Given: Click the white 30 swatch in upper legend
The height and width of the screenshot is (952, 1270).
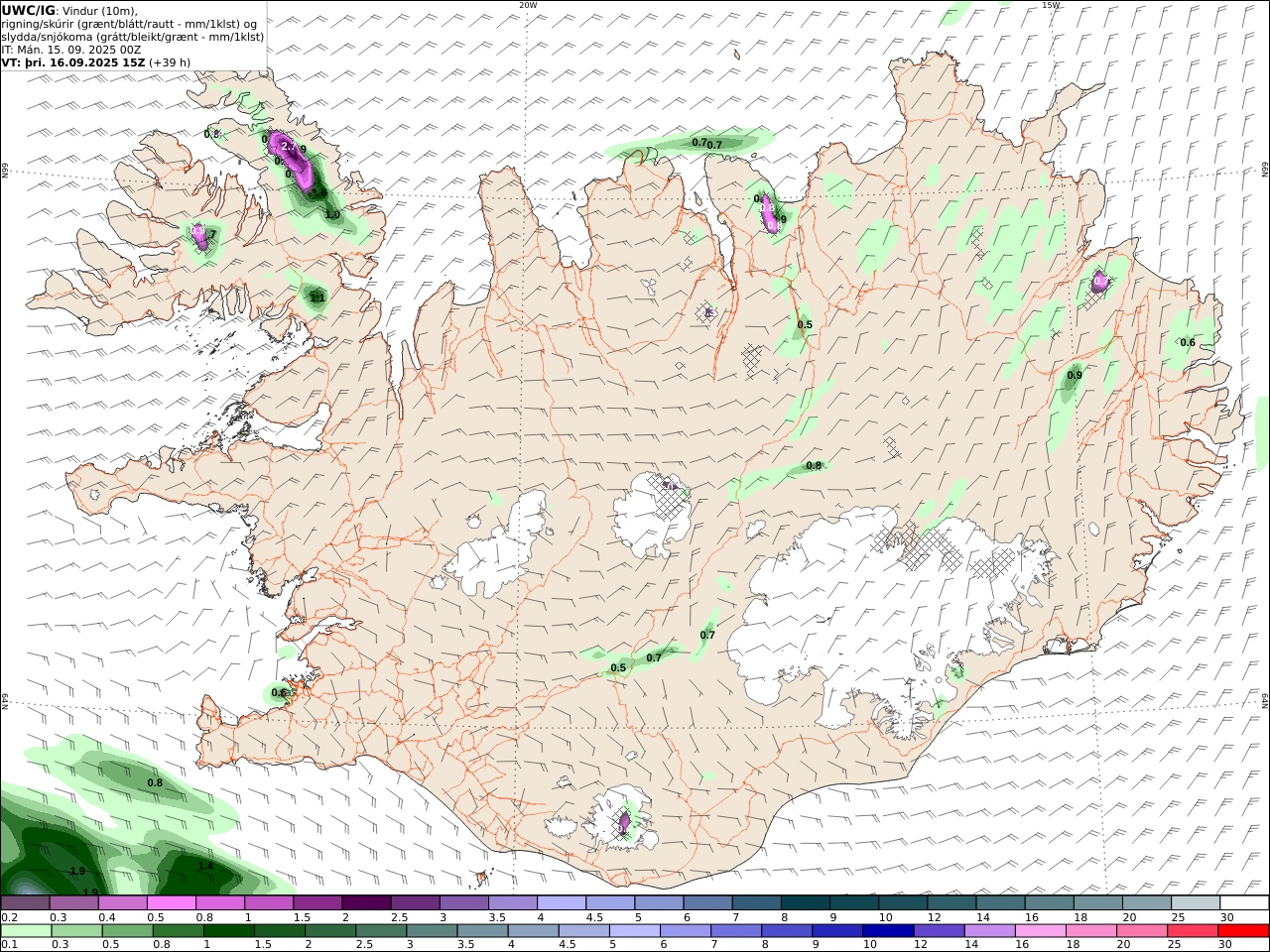Looking at the screenshot, I should (x=1244, y=903).
